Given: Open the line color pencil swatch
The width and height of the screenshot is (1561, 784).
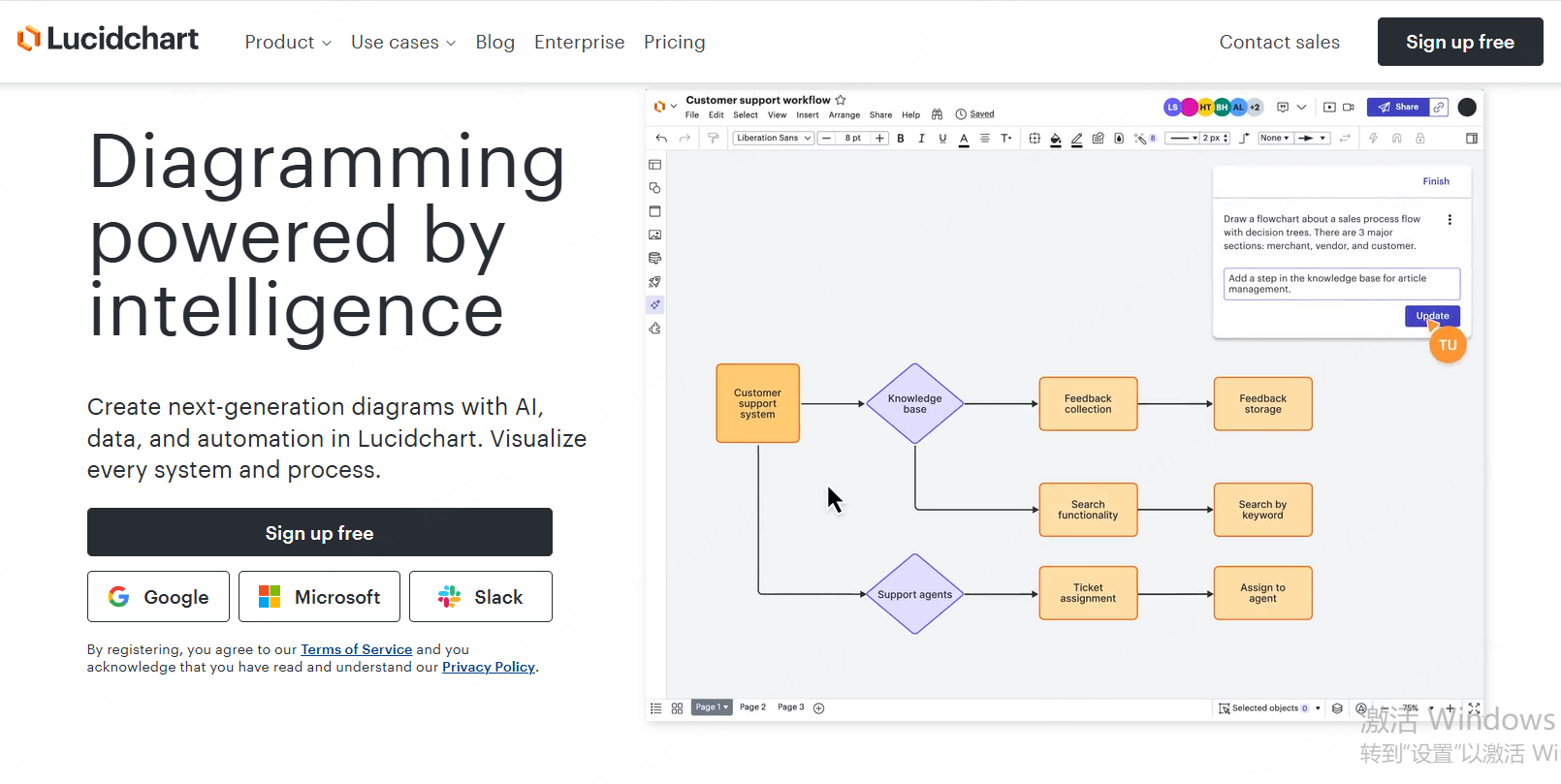Looking at the screenshot, I should click(x=1076, y=139).
